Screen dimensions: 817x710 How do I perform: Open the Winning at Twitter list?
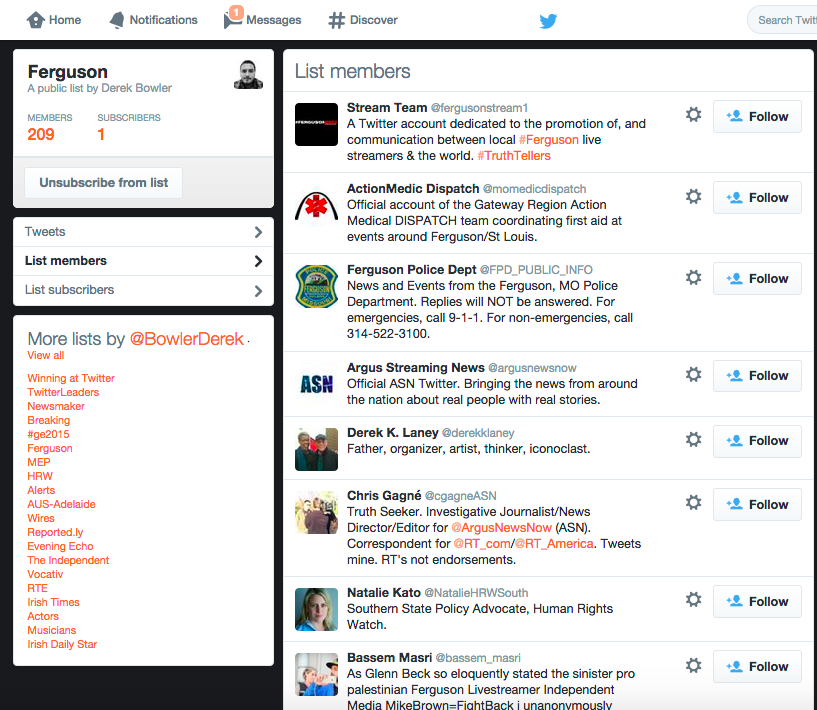click(x=71, y=378)
